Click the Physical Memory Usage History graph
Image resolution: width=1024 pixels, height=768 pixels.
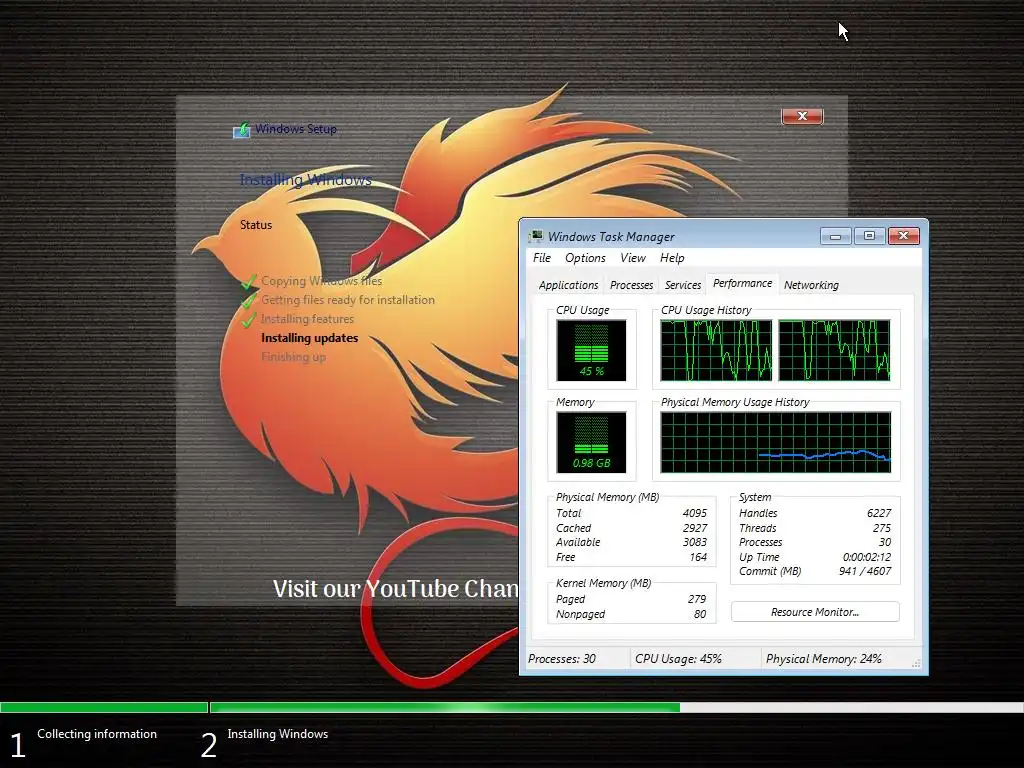(776, 442)
